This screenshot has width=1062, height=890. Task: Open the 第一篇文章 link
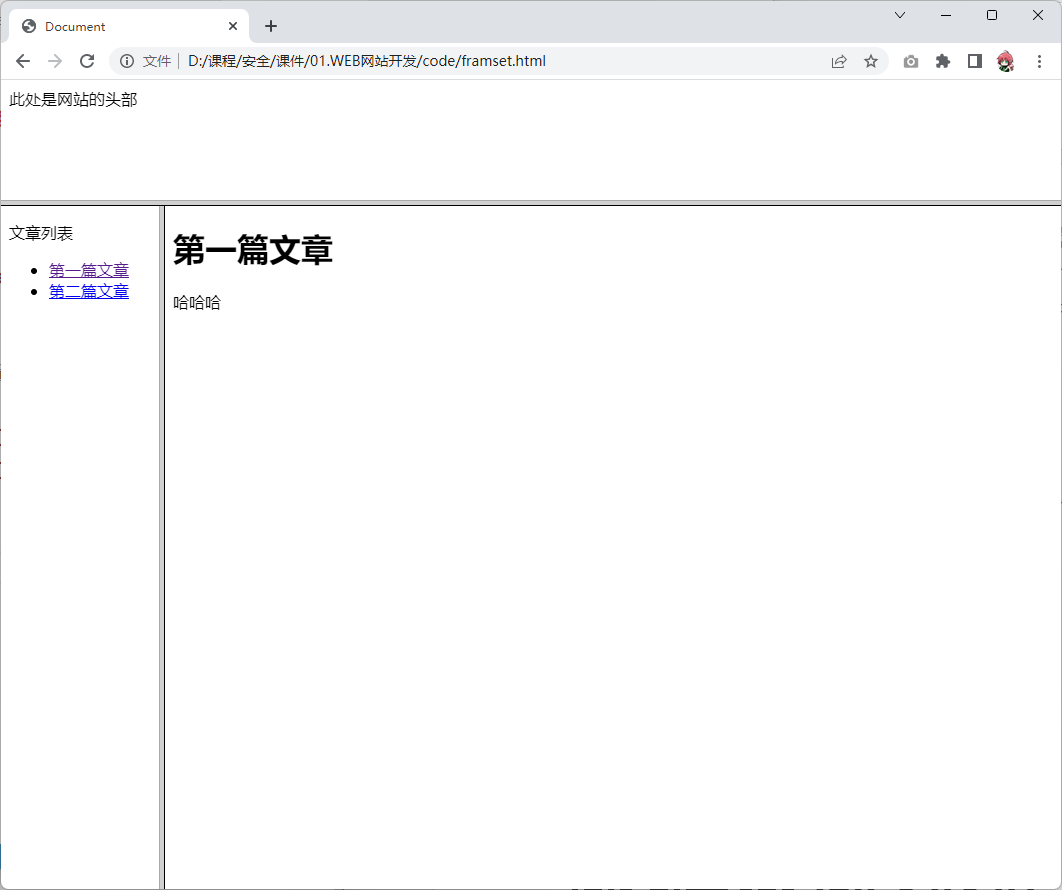tap(89, 270)
